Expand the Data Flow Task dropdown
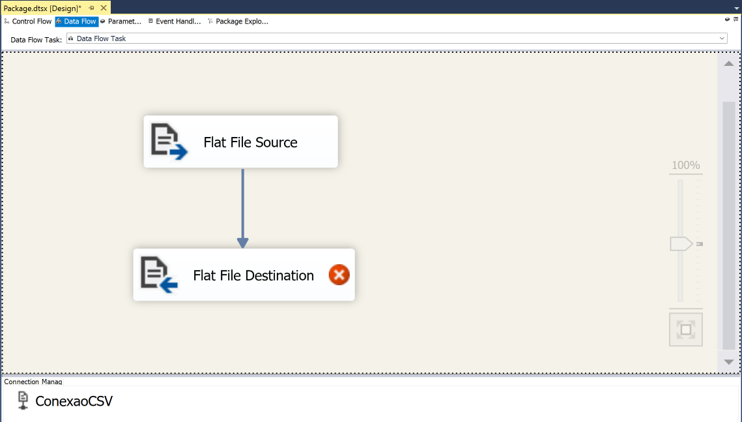Image resolution: width=742 pixels, height=422 pixels. 722,38
